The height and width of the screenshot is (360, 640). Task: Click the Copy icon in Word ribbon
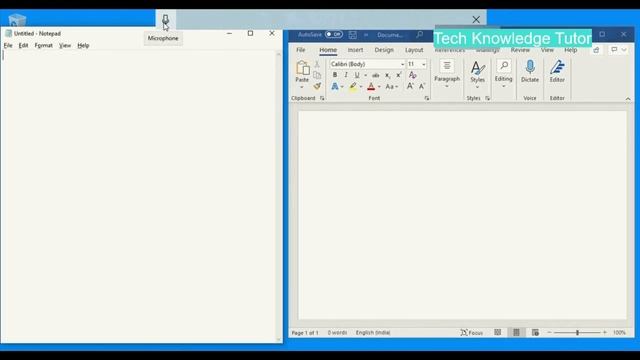pos(317,75)
